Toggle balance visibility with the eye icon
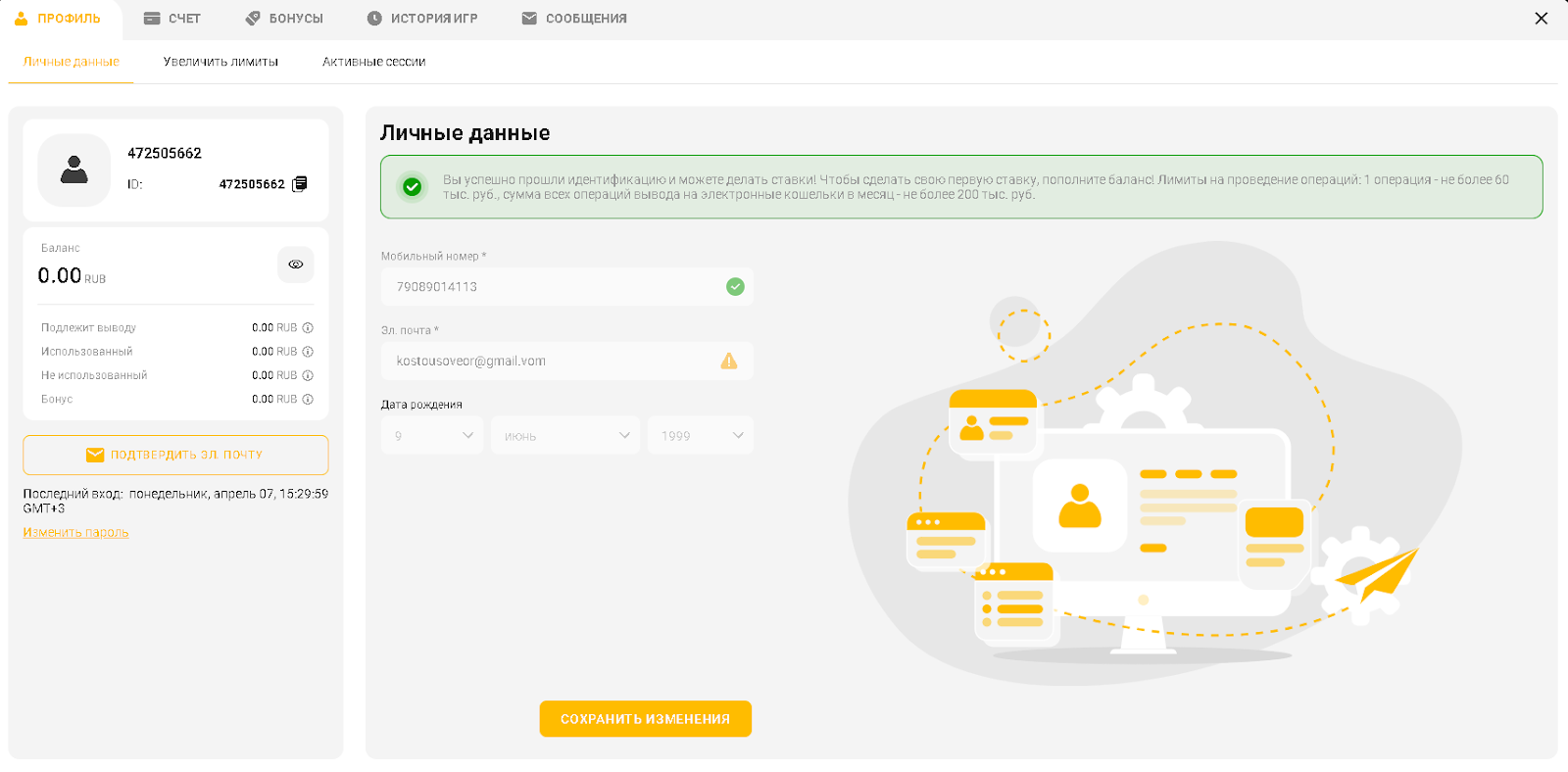1568x772 pixels. (295, 265)
